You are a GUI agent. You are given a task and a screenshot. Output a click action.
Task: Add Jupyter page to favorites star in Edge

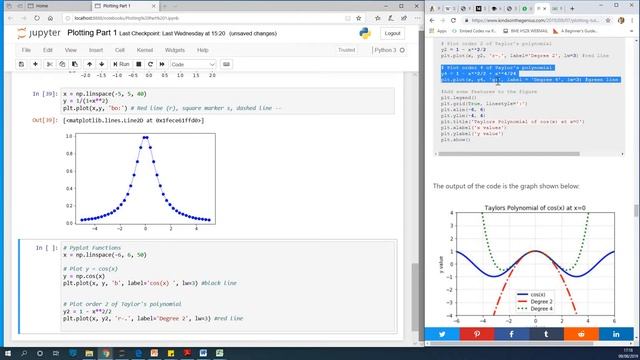359,18
